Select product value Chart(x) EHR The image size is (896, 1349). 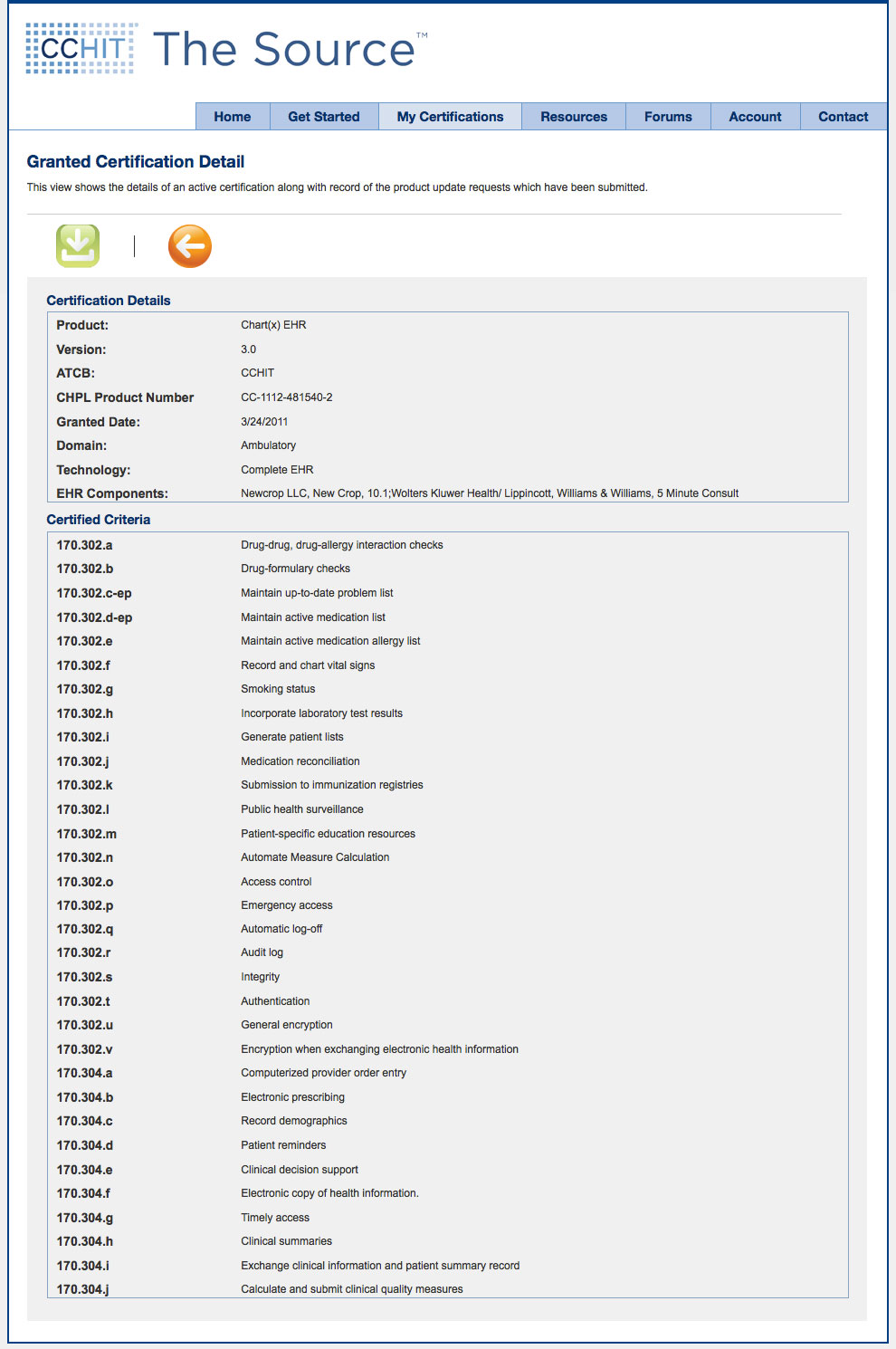(273, 325)
